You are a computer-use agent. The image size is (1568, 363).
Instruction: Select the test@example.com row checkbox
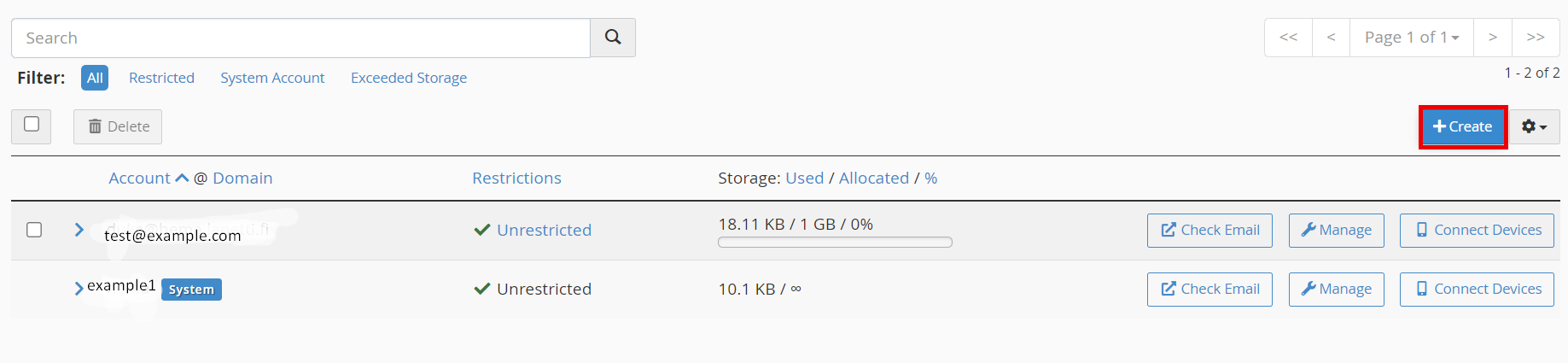34,230
